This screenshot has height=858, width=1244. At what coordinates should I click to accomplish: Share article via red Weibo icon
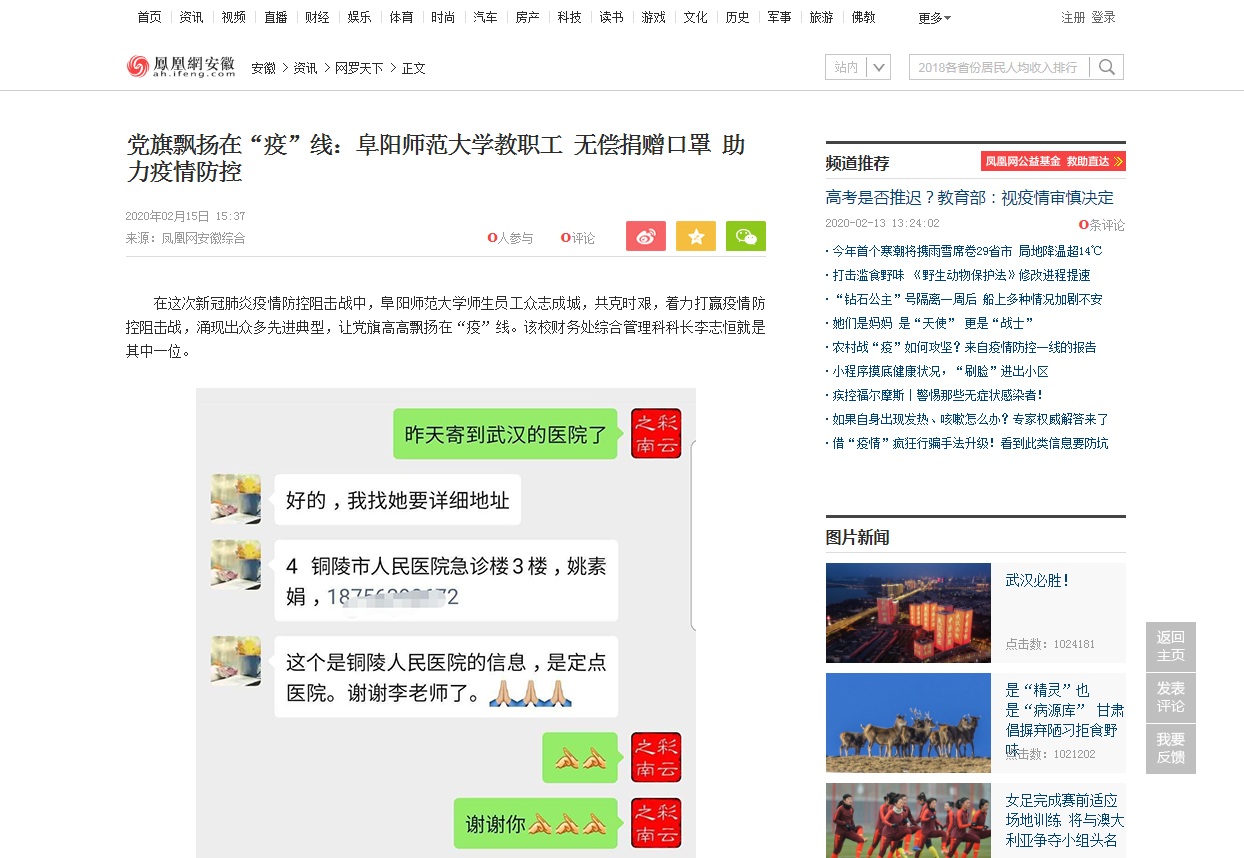click(645, 236)
